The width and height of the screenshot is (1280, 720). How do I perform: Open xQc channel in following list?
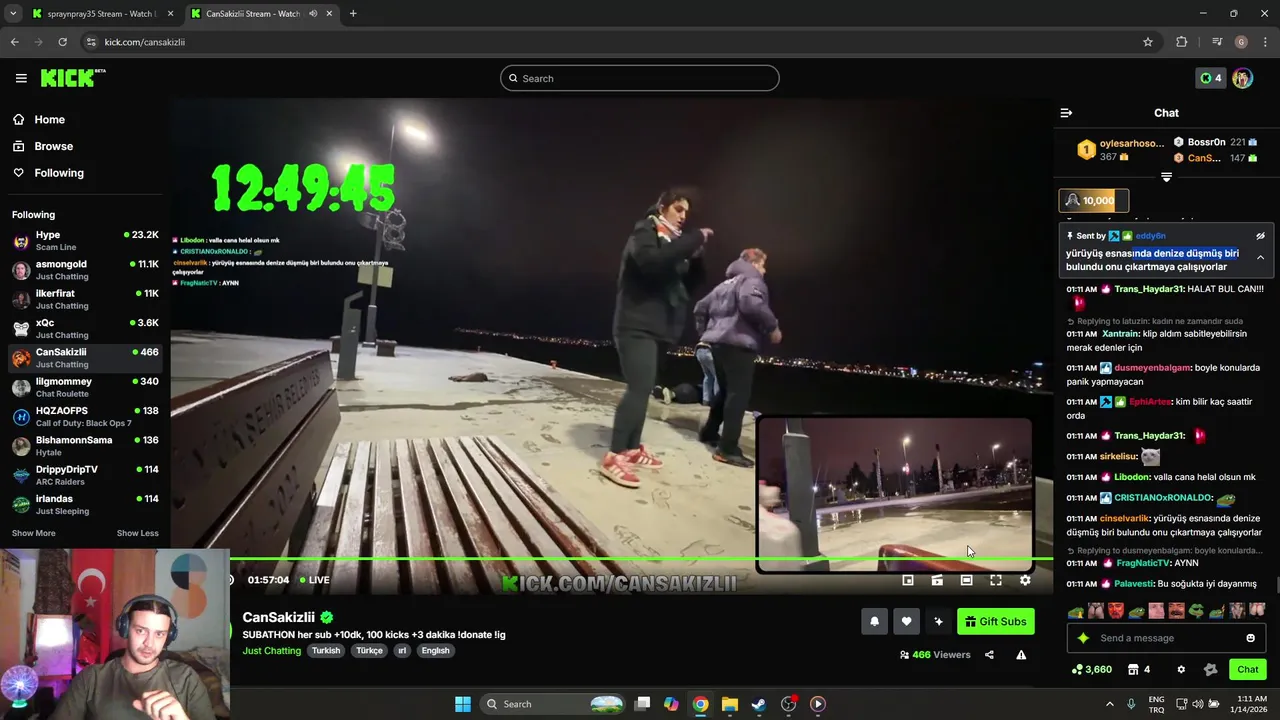(85, 329)
